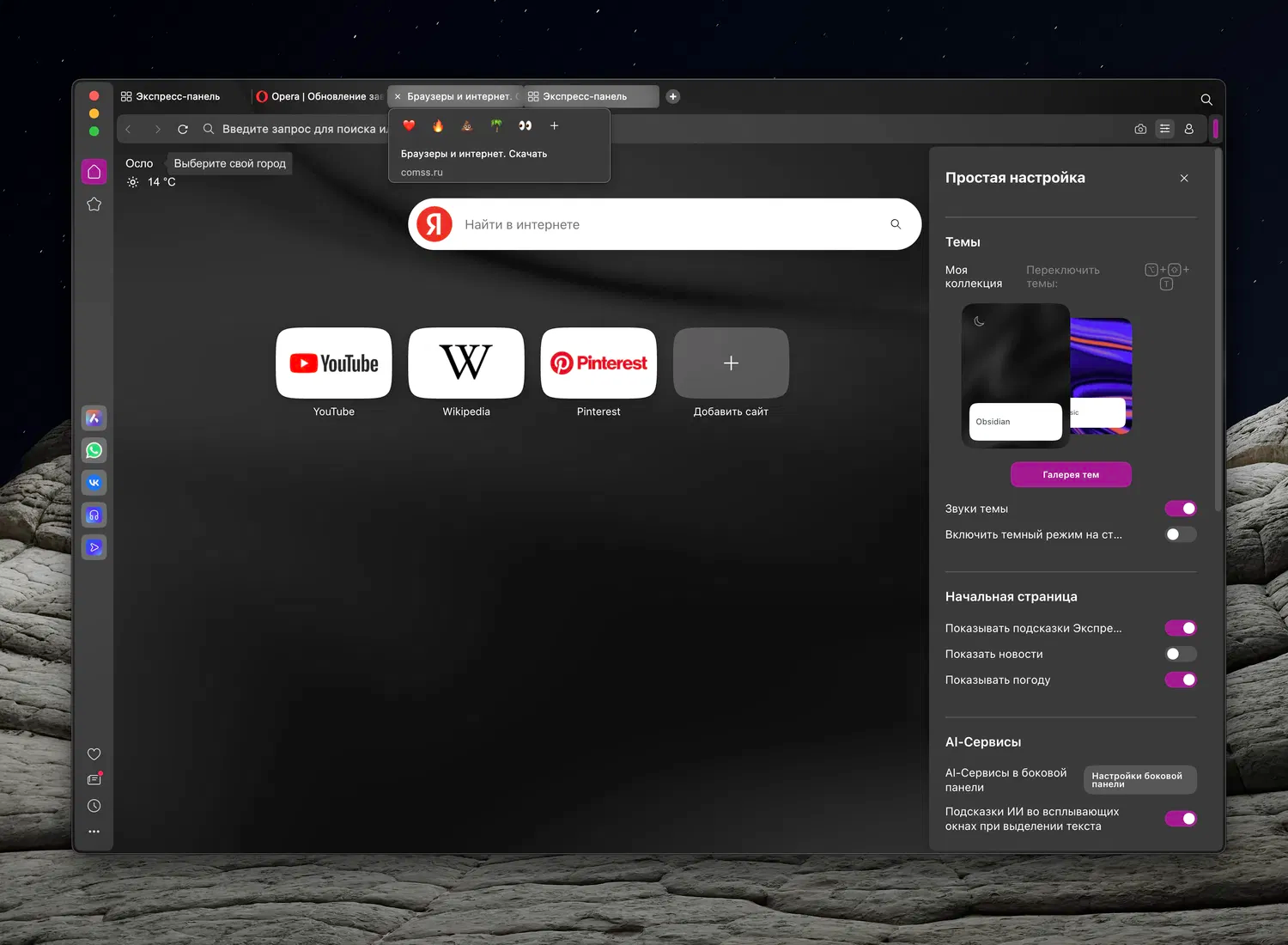Image resolution: width=1288 pixels, height=945 pixels.
Task: Toggle Показывать подсказки Экспресс-панели switch
Action: click(x=1181, y=628)
